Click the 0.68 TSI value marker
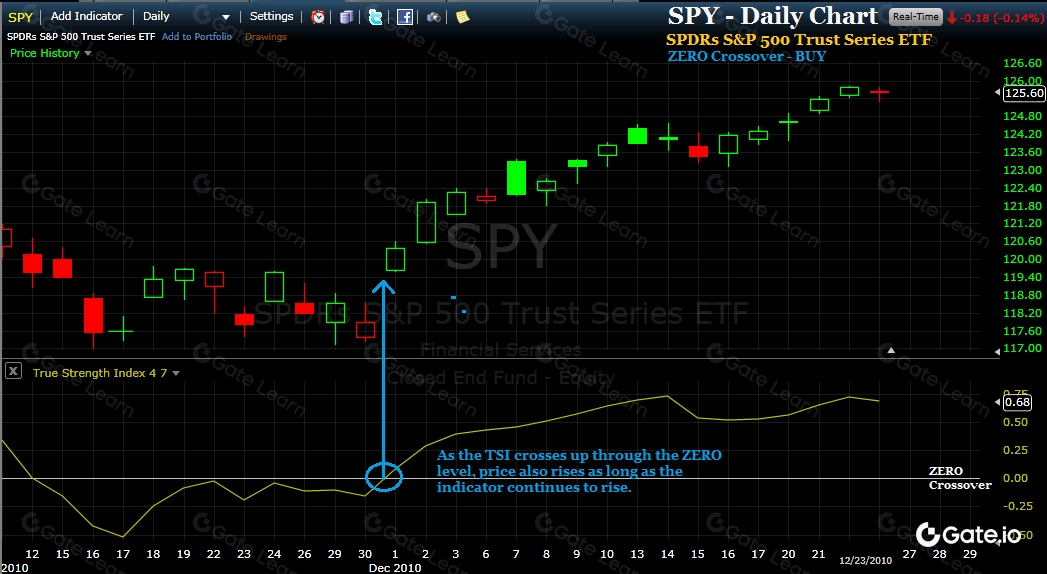This screenshot has height=574, width=1047. coord(1018,402)
